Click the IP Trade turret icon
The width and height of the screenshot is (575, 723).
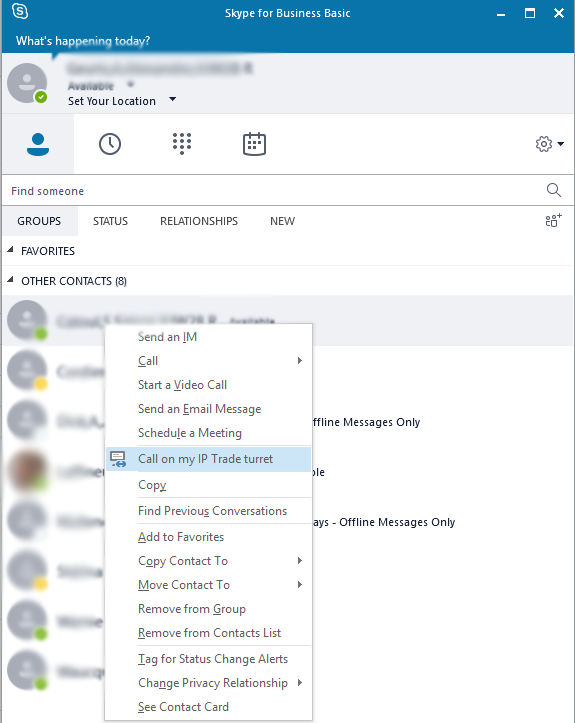118,459
